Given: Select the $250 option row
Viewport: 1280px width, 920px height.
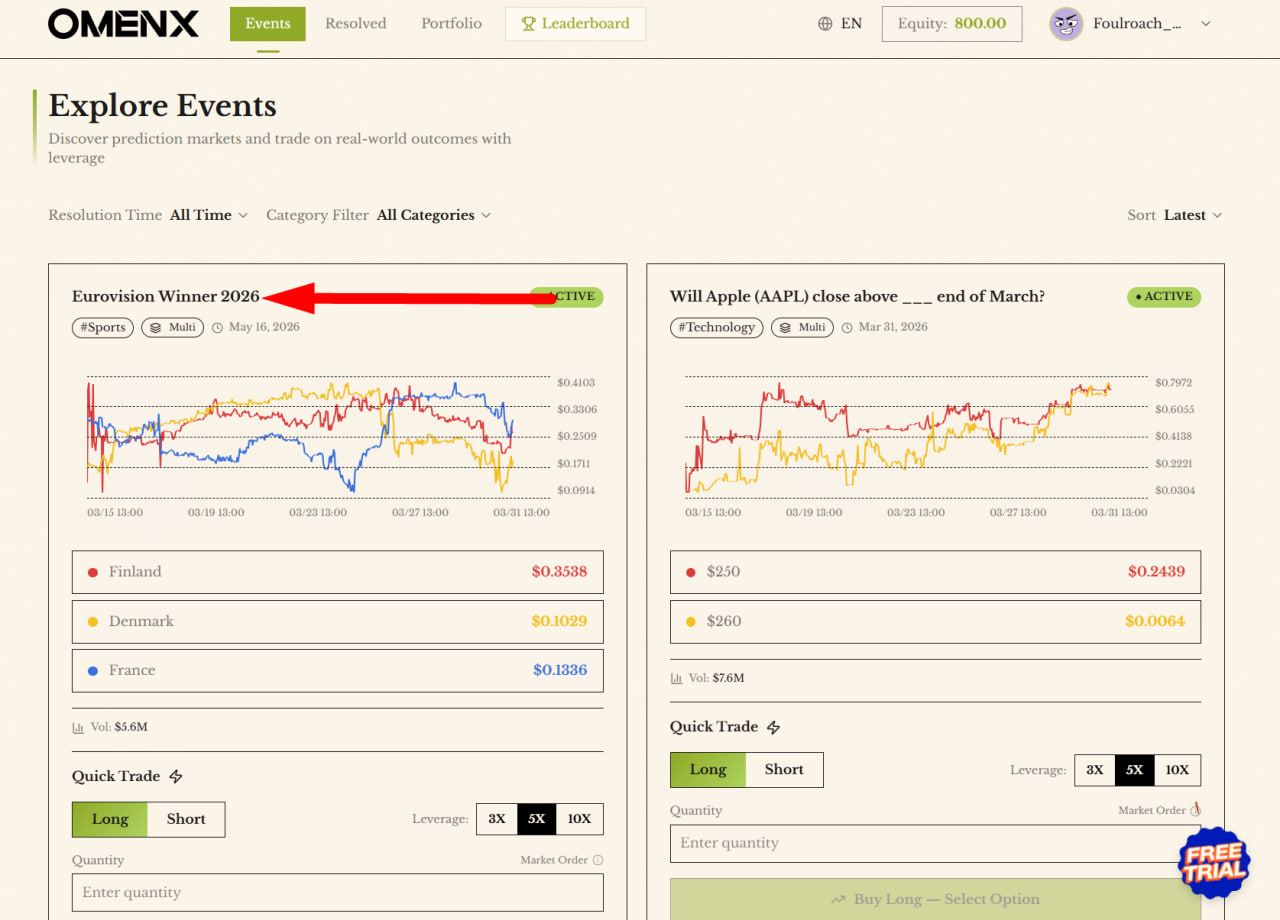Looking at the screenshot, I should 935,572.
